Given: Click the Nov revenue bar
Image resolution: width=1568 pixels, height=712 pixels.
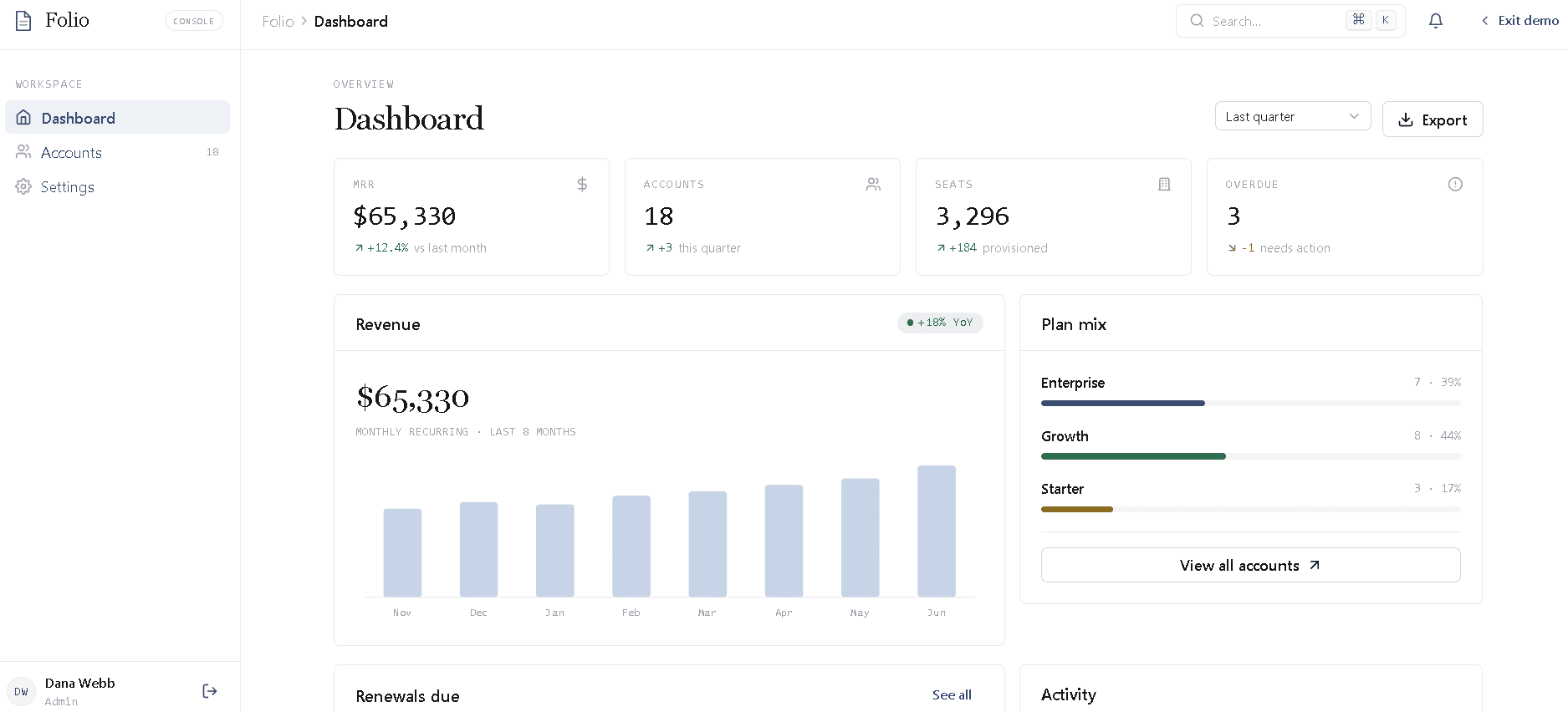Looking at the screenshot, I should point(402,553).
